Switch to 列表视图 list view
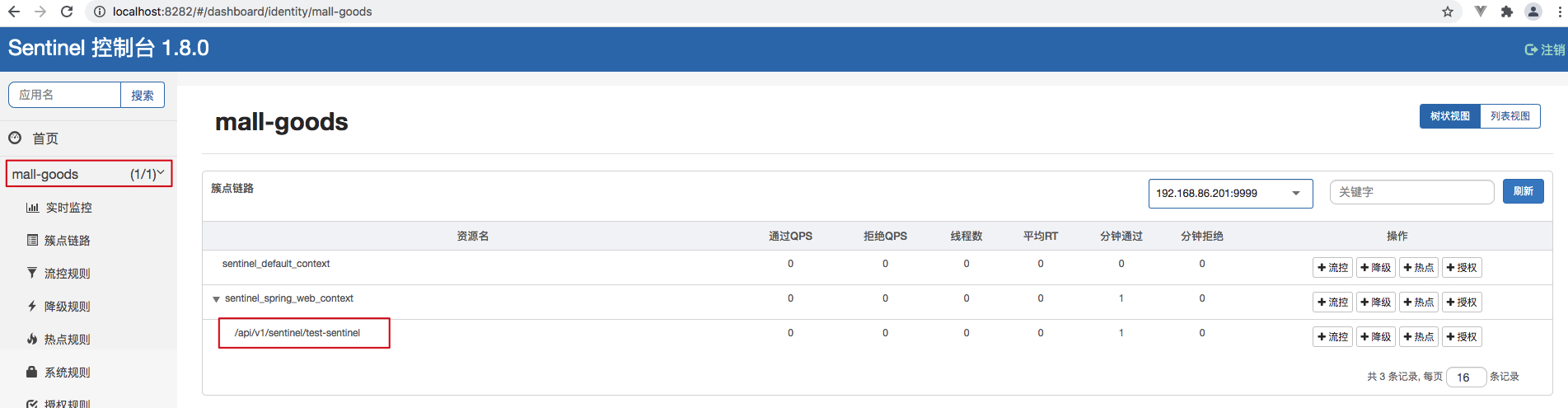The image size is (1568, 408). 1509,116
